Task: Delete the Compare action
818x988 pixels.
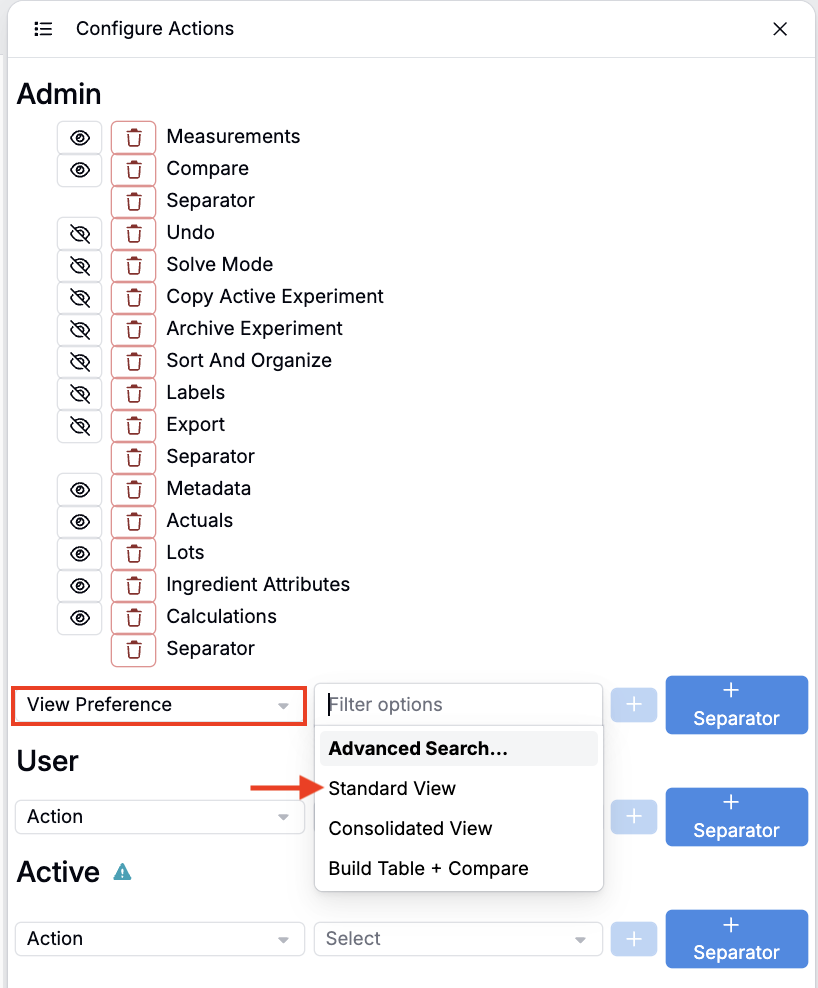Action: (133, 169)
